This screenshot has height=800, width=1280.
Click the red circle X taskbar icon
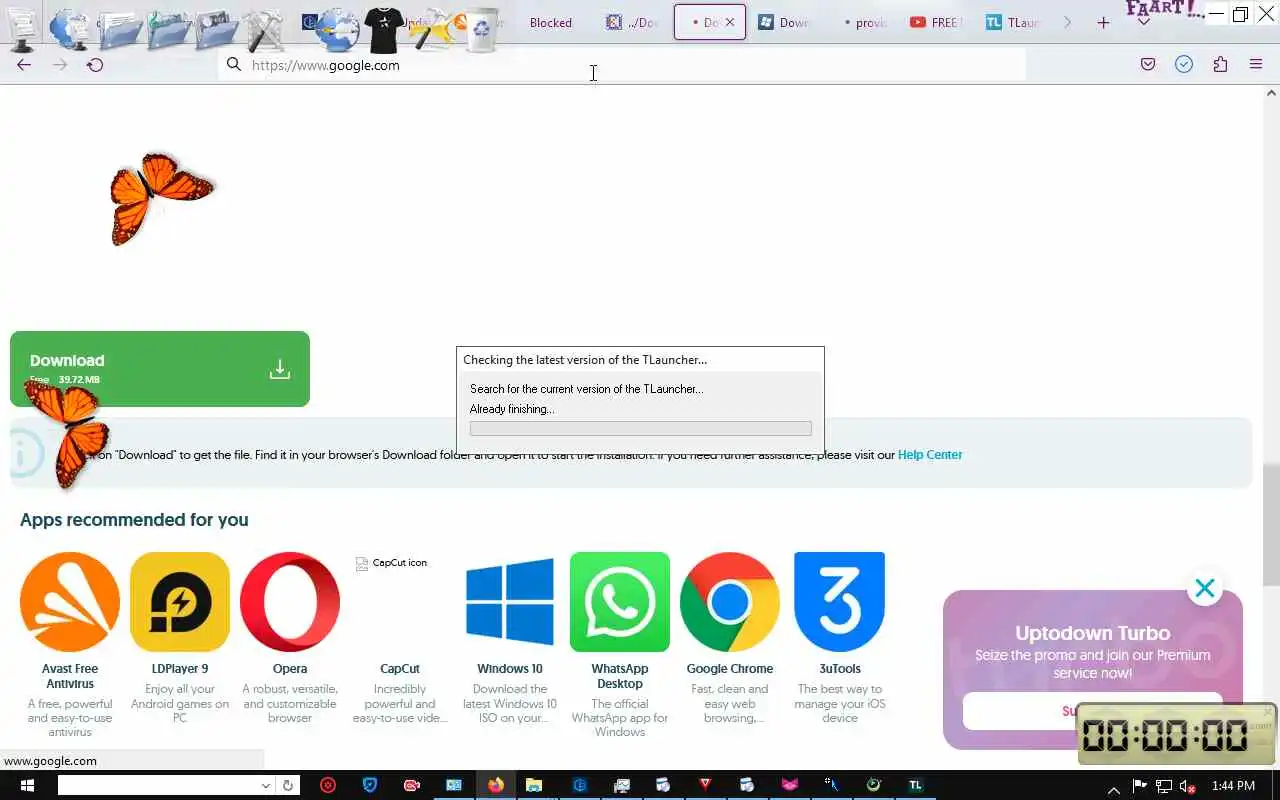click(x=328, y=786)
